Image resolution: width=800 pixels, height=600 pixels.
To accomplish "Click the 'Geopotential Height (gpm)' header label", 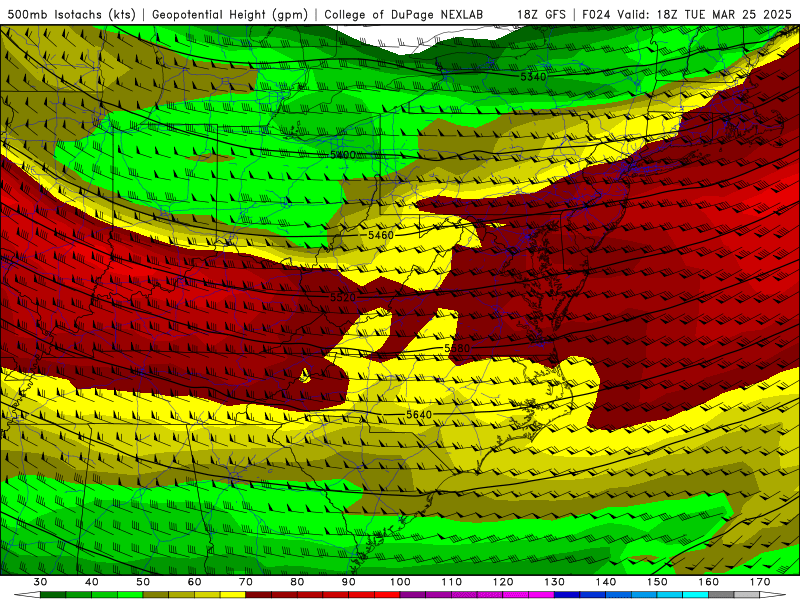I will [230, 15].
